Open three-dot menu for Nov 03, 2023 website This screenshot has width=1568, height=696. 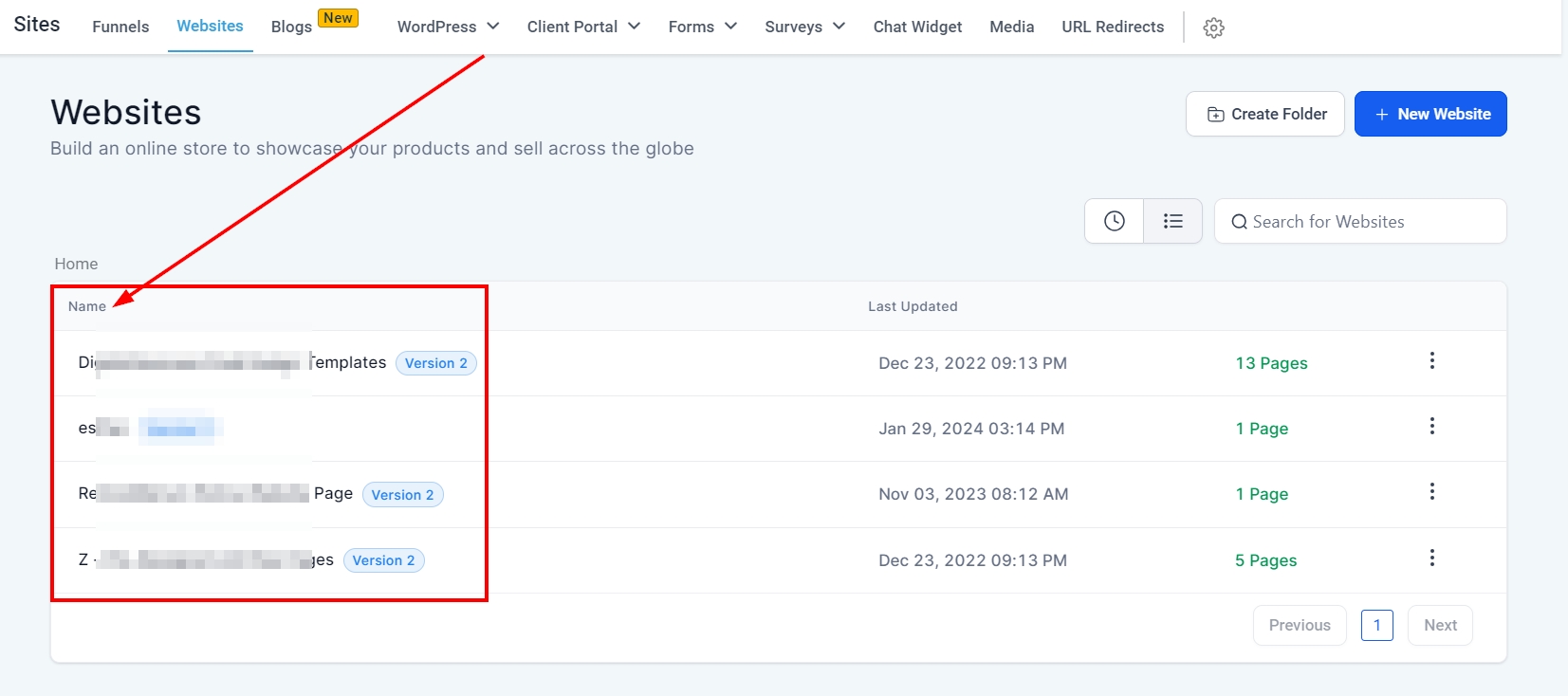(x=1431, y=492)
